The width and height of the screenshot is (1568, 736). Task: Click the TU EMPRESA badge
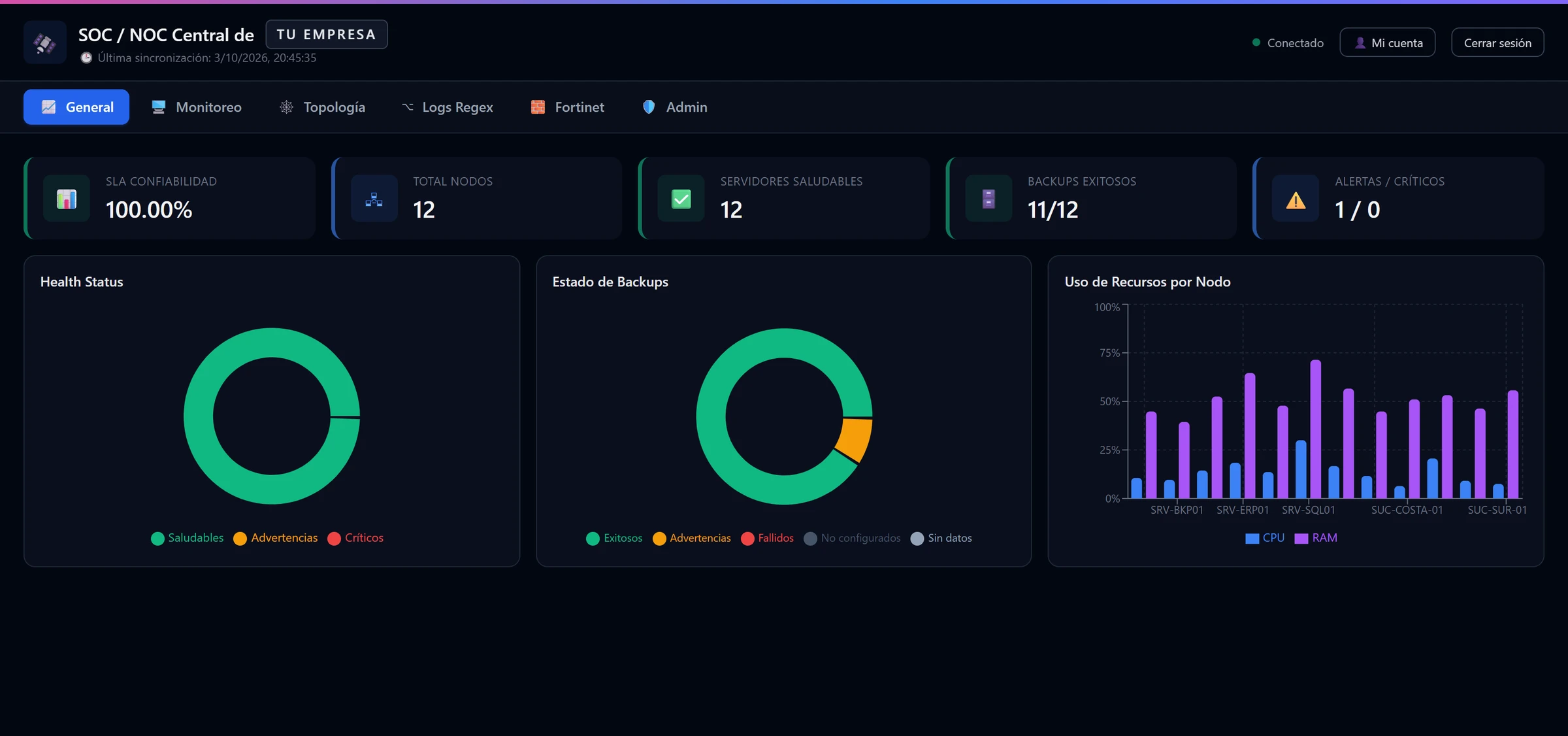tap(327, 35)
